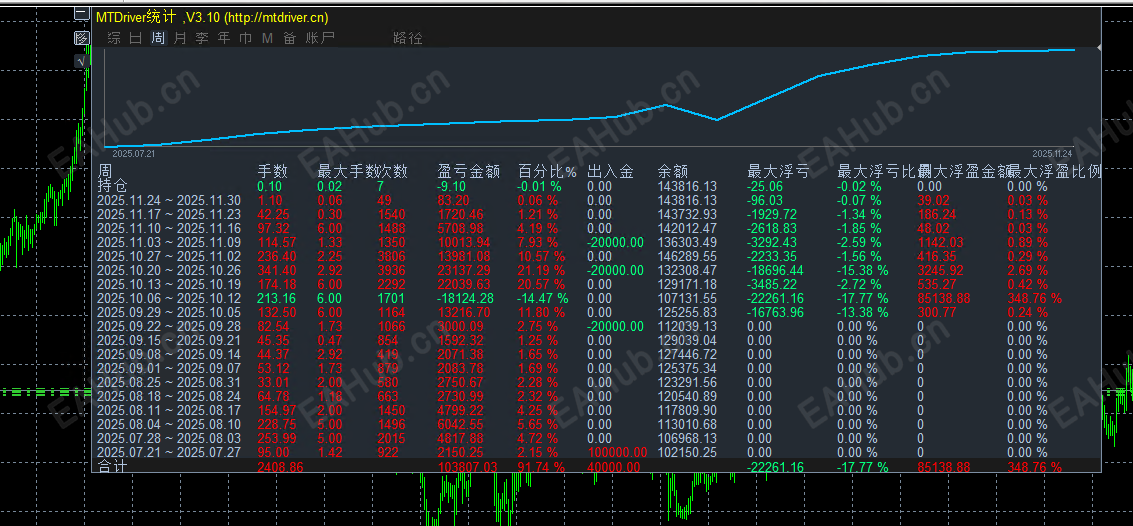The image size is (1133, 526).
Task: Click the trade count 3936
Action: click(x=390, y=270)
